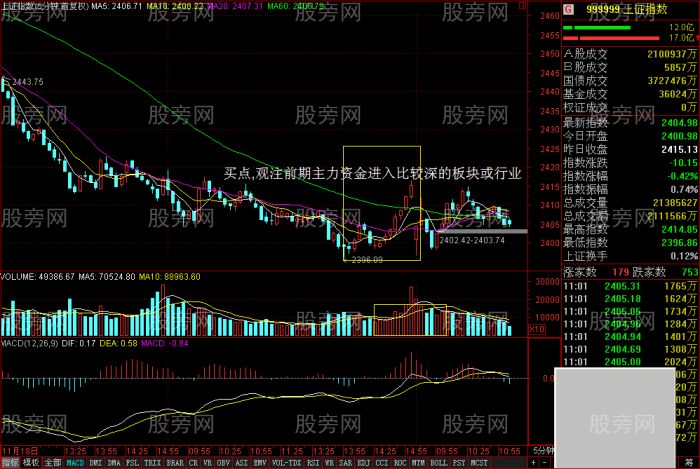Screen dimensions: 700x469
Task: Click the 11:01 2405.31 tick row
Action: (x=630, y=286)
